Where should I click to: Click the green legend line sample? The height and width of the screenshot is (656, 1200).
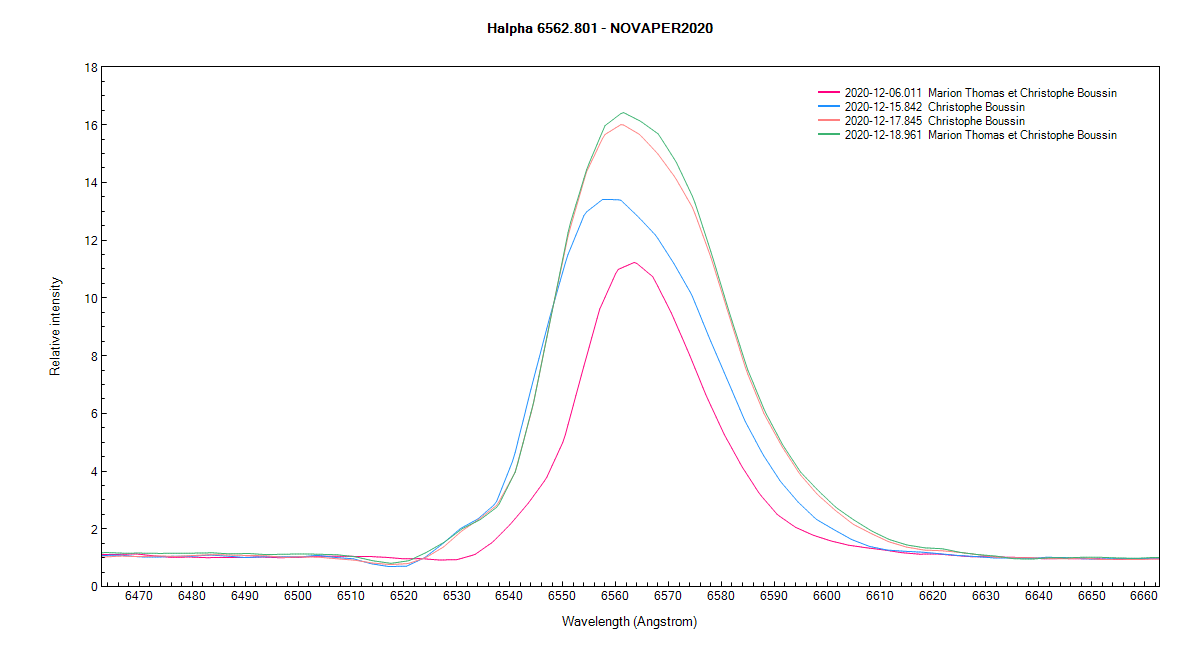click(x=830, y=134)
